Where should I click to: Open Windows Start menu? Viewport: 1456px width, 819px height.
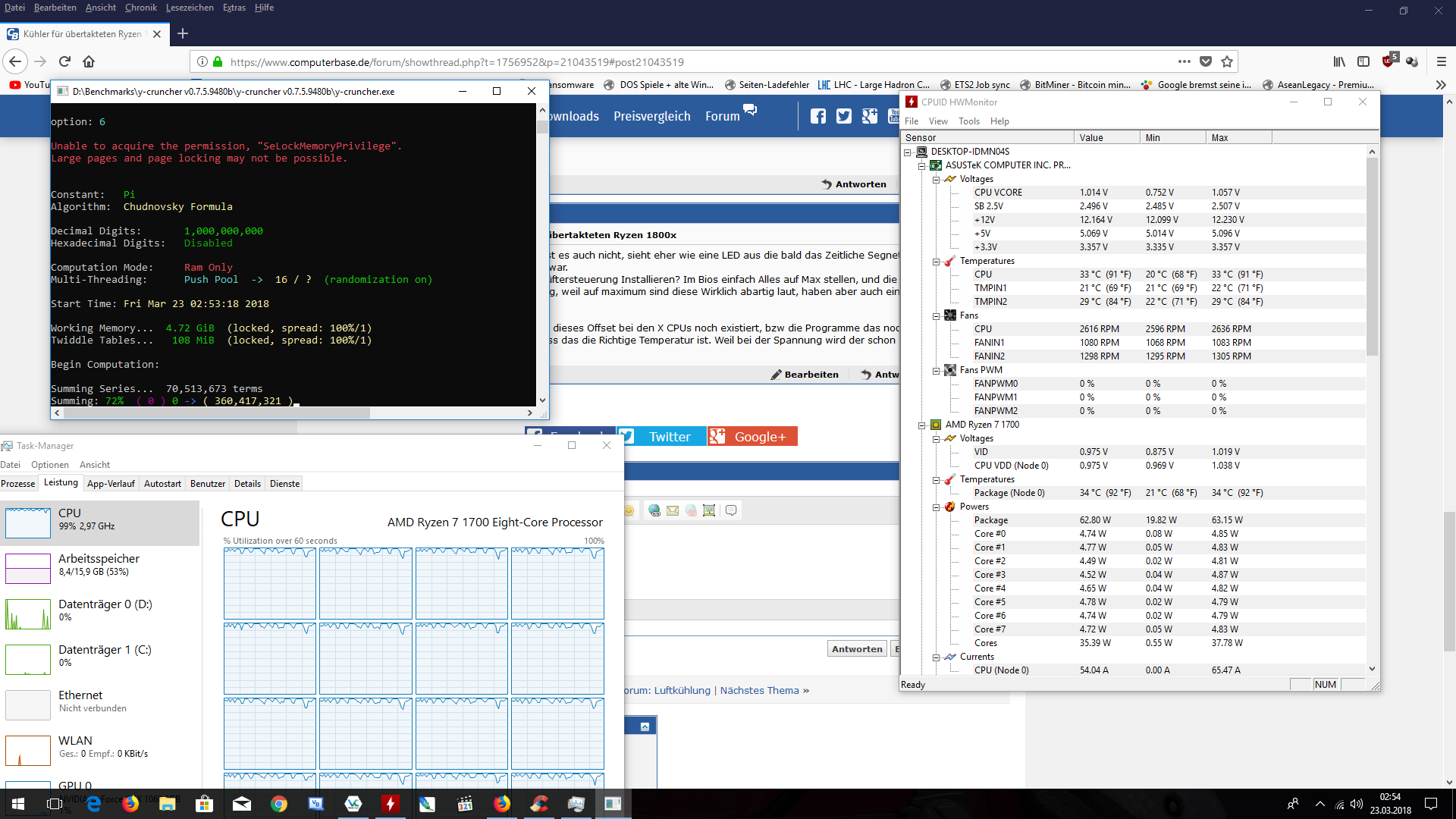point(18,804)
